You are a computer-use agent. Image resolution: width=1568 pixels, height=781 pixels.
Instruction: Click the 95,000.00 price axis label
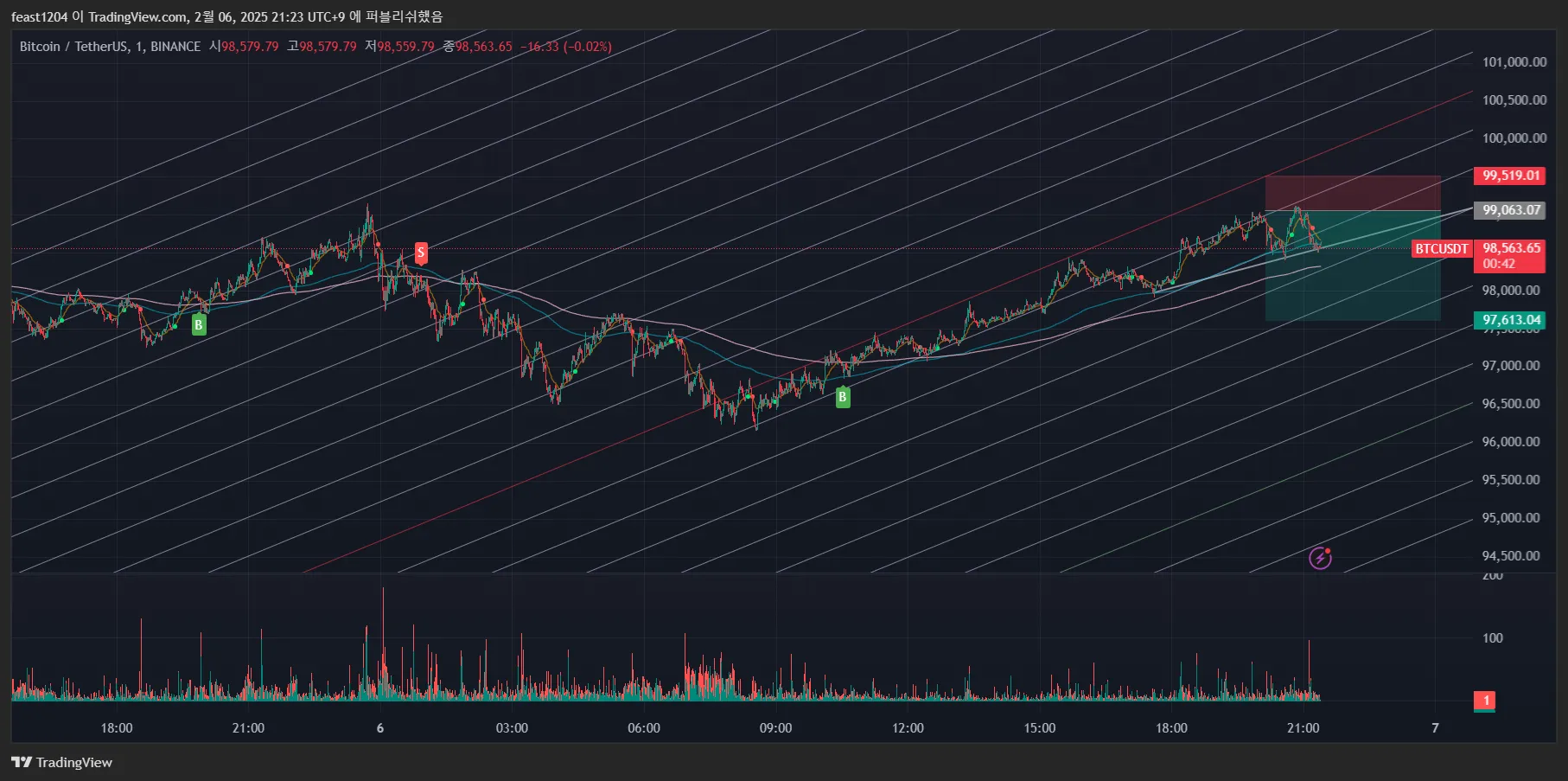click(1511, 518)
